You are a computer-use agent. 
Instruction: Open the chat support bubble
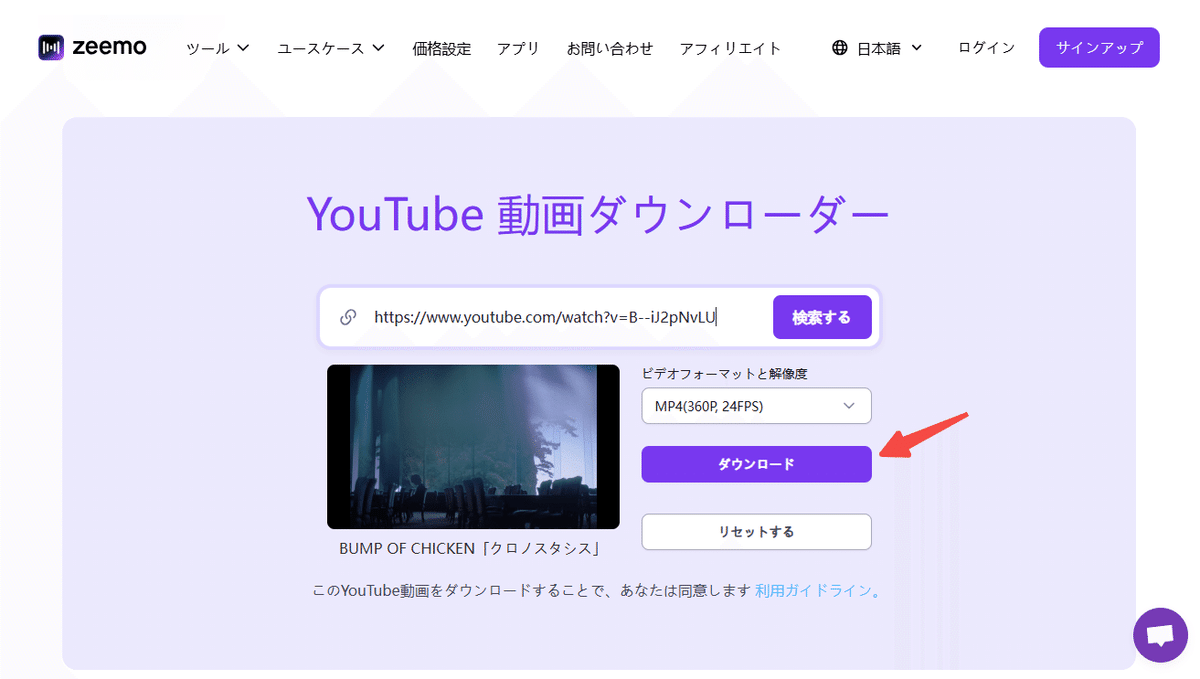[x=1159, y=635]
